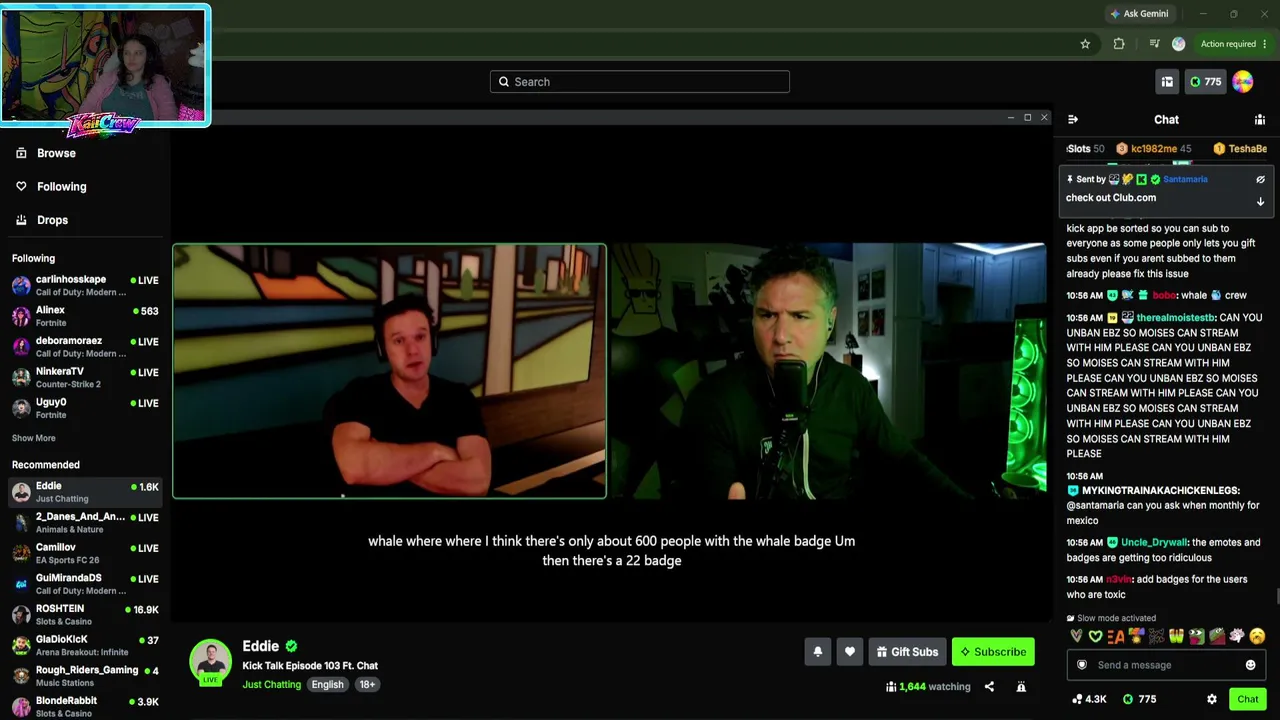Open the Drops section
Image resolution: width=1280 pixels, height=720 pixels.
52,220
